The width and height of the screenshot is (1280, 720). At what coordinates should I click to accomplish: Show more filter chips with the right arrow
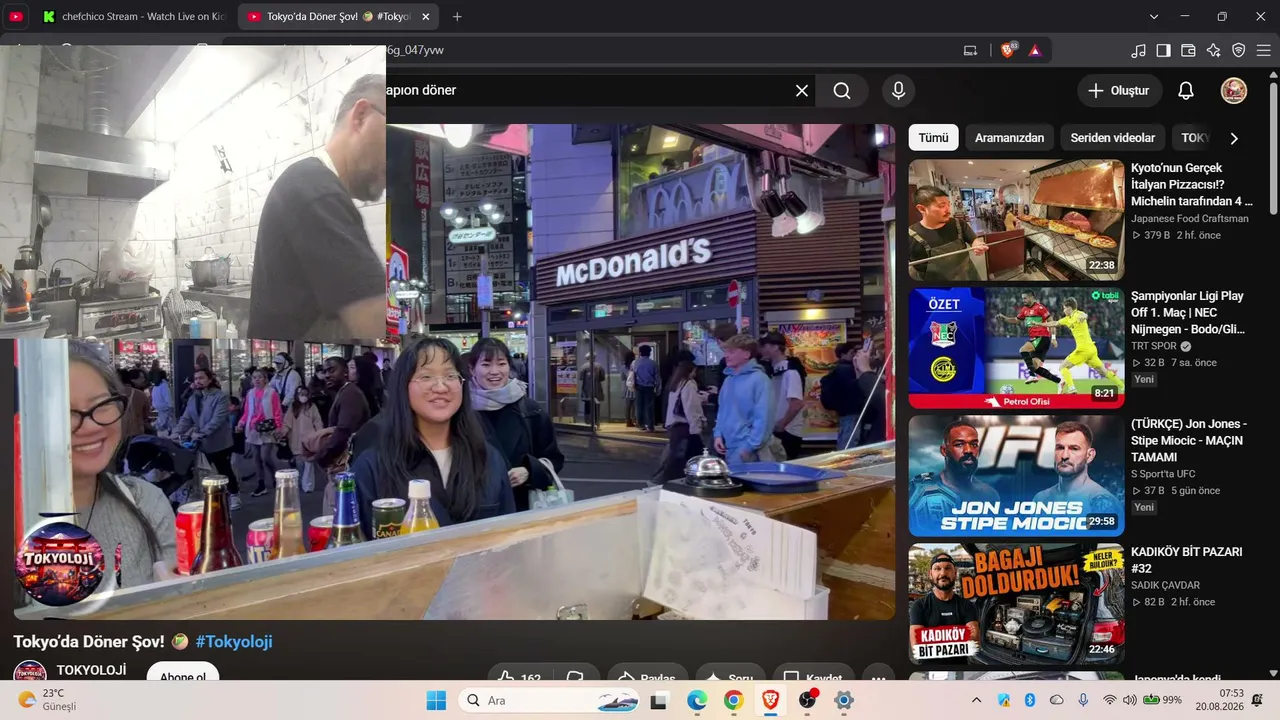1234,138
